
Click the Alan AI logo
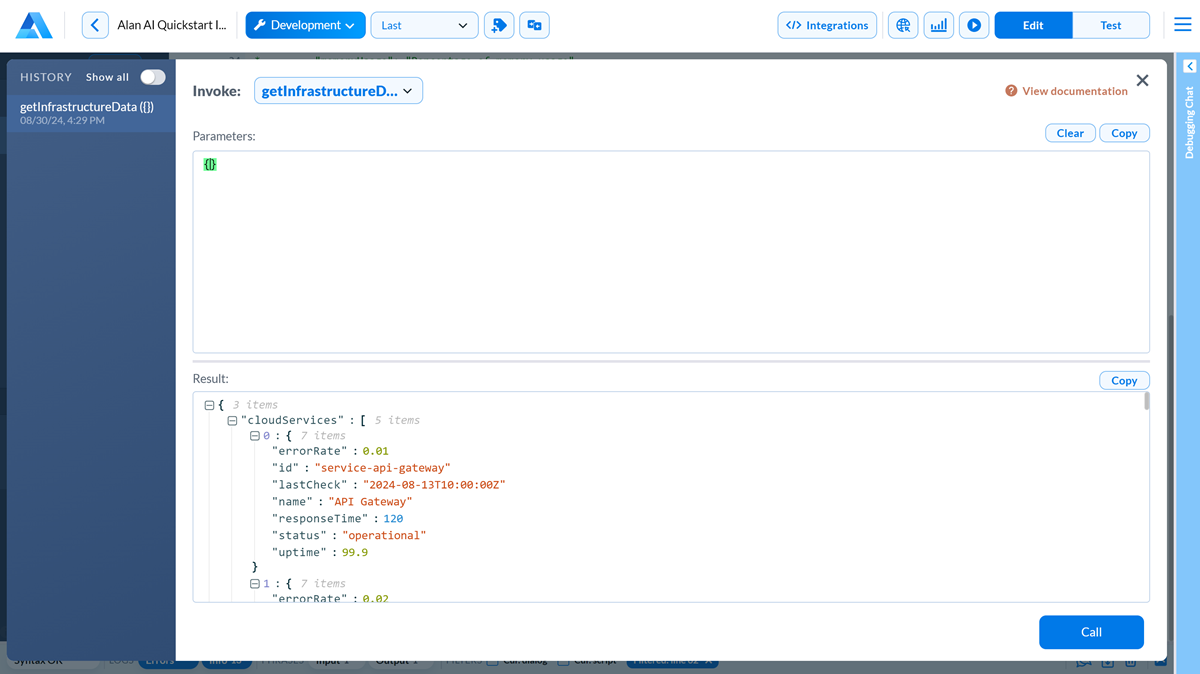[x=34, y=26]
